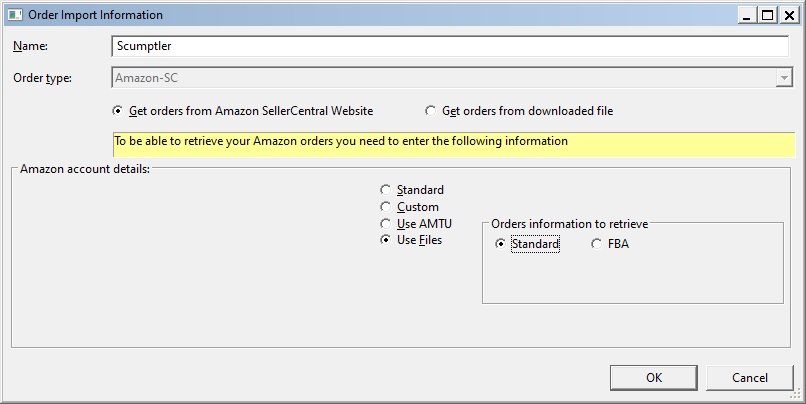Select the Use Files radio option
Screen dimensions: 806x404
(411, 240)
